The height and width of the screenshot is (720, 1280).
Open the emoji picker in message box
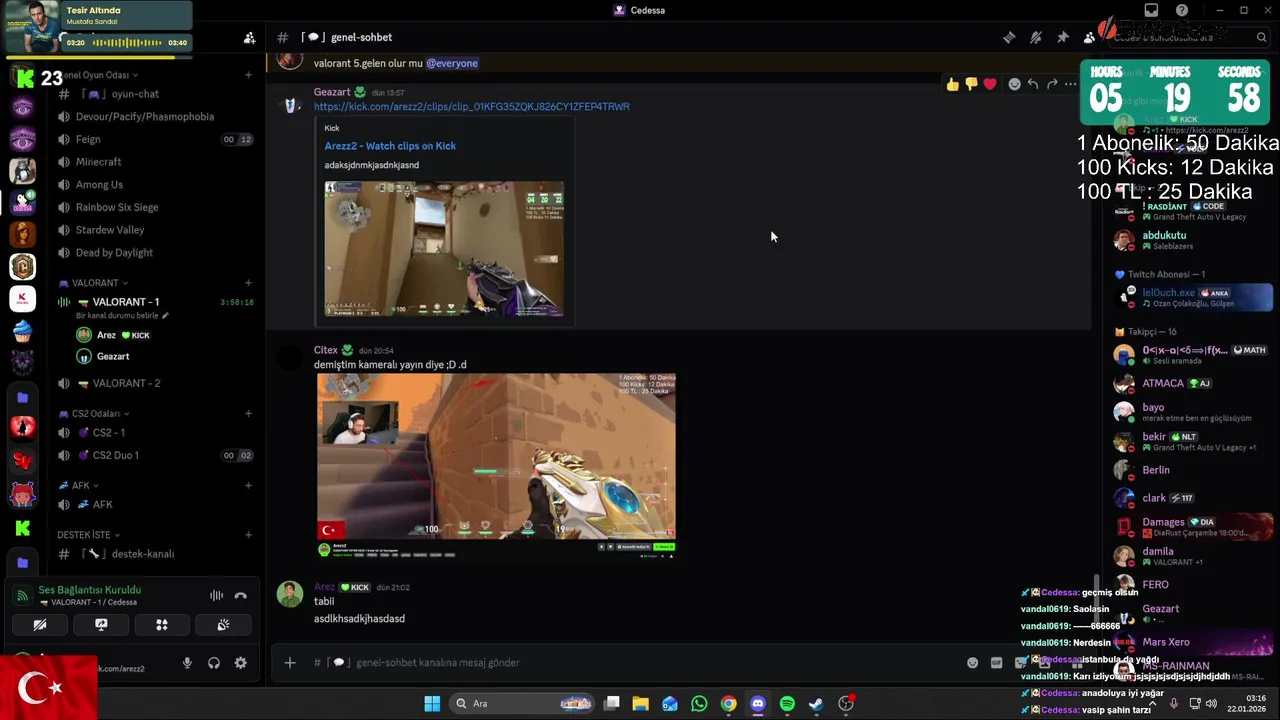(972, 662)
